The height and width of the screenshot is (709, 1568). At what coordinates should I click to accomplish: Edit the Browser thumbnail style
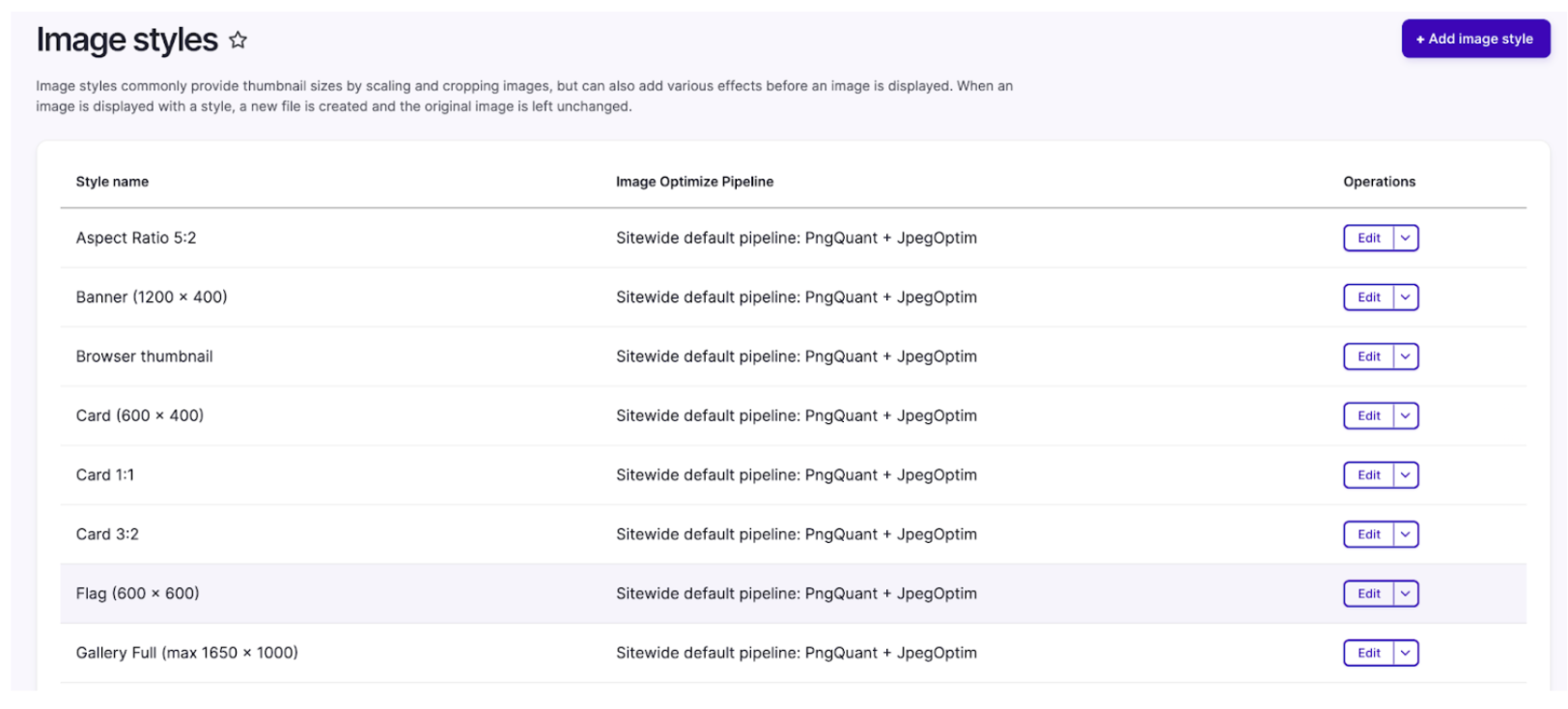coord(1368,356)
